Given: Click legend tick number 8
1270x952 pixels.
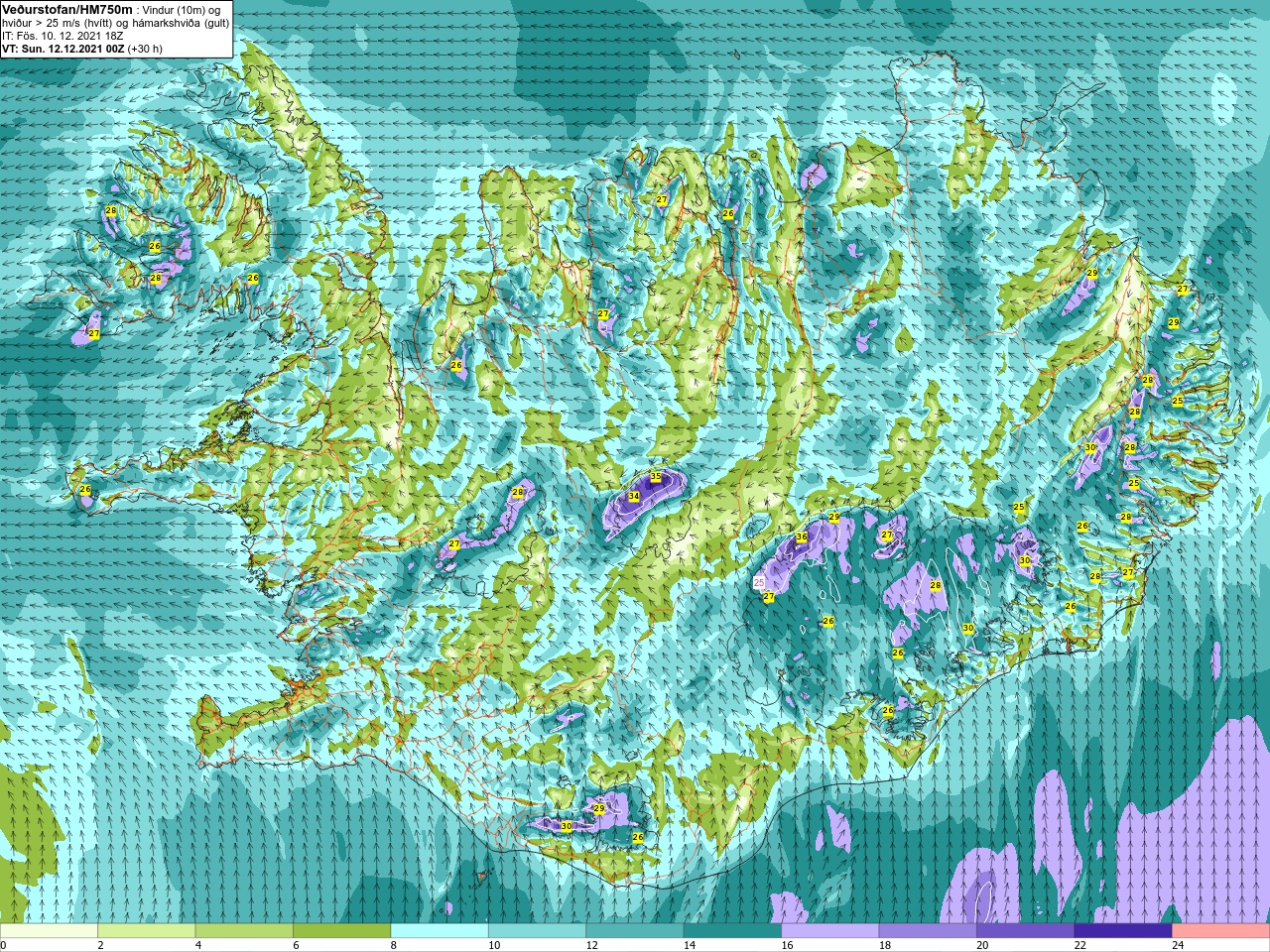Looking at the screenshot, I should click(394, 945).
